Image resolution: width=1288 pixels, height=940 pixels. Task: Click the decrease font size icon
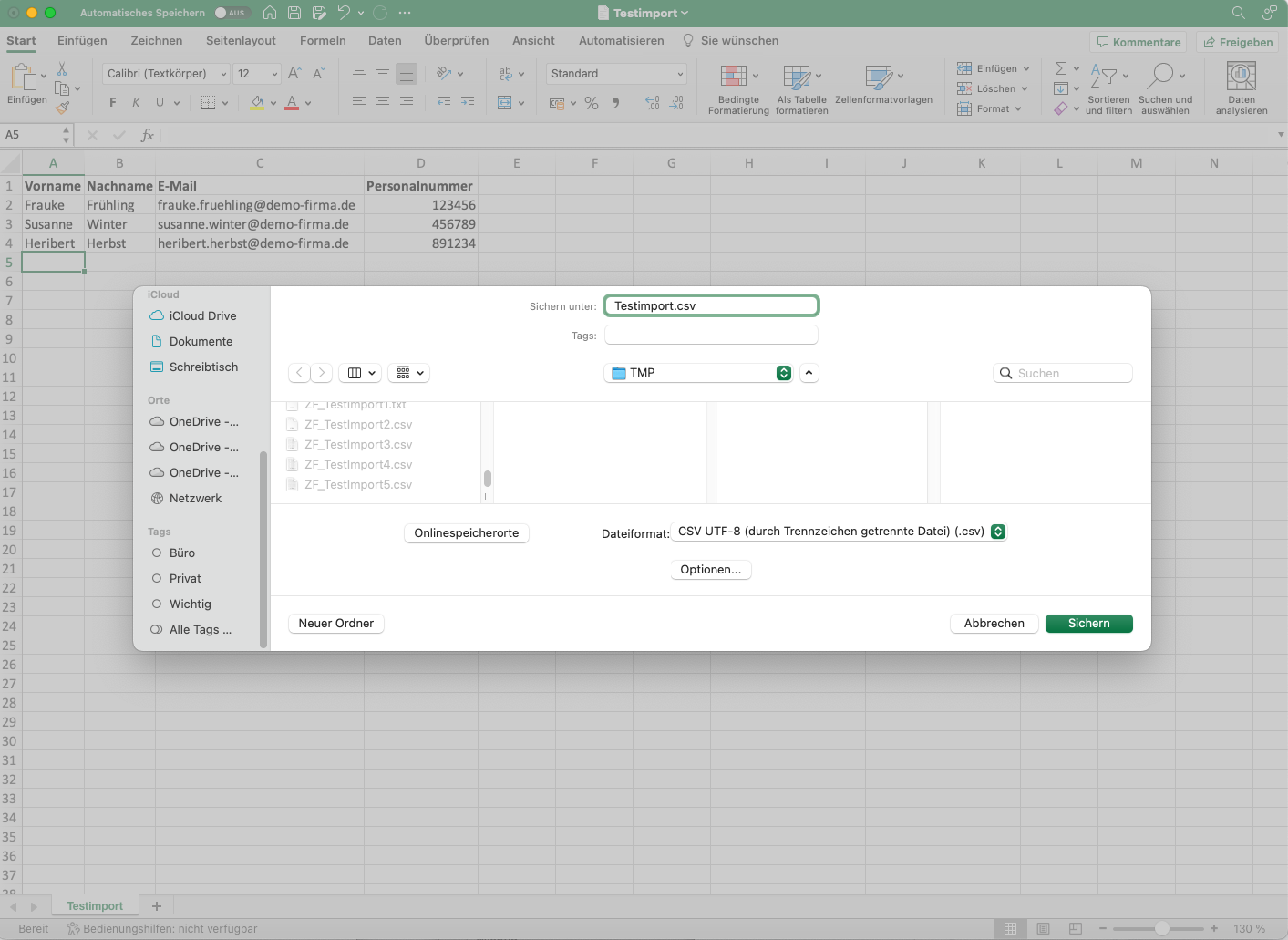click(x=318, y=74)
